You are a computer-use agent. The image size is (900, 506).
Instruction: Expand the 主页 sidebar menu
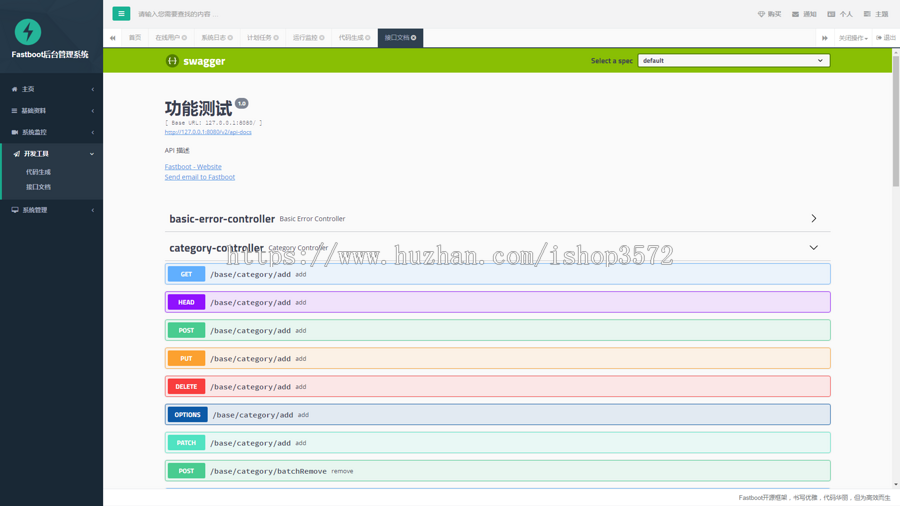tap(52, 89)
